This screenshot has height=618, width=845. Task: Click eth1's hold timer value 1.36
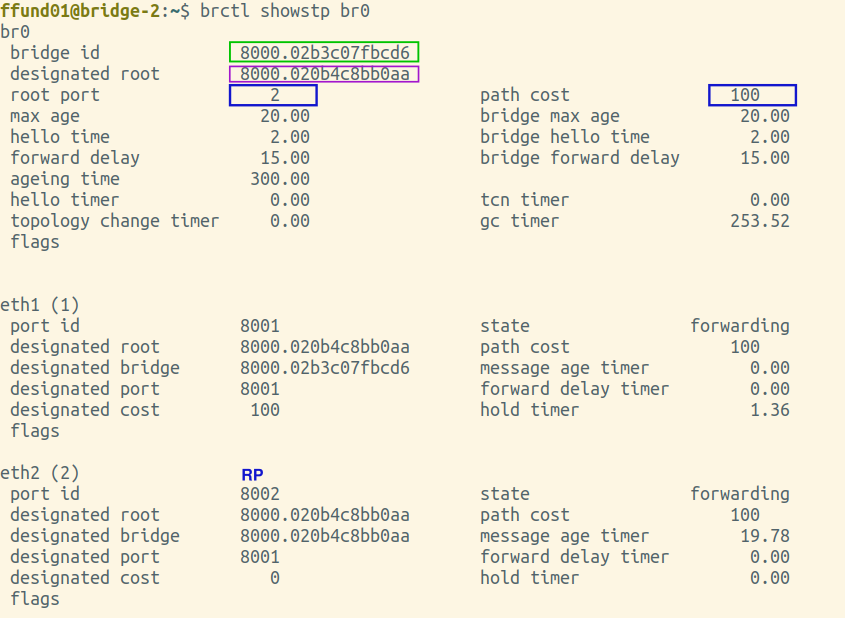[x=770, y=410]
